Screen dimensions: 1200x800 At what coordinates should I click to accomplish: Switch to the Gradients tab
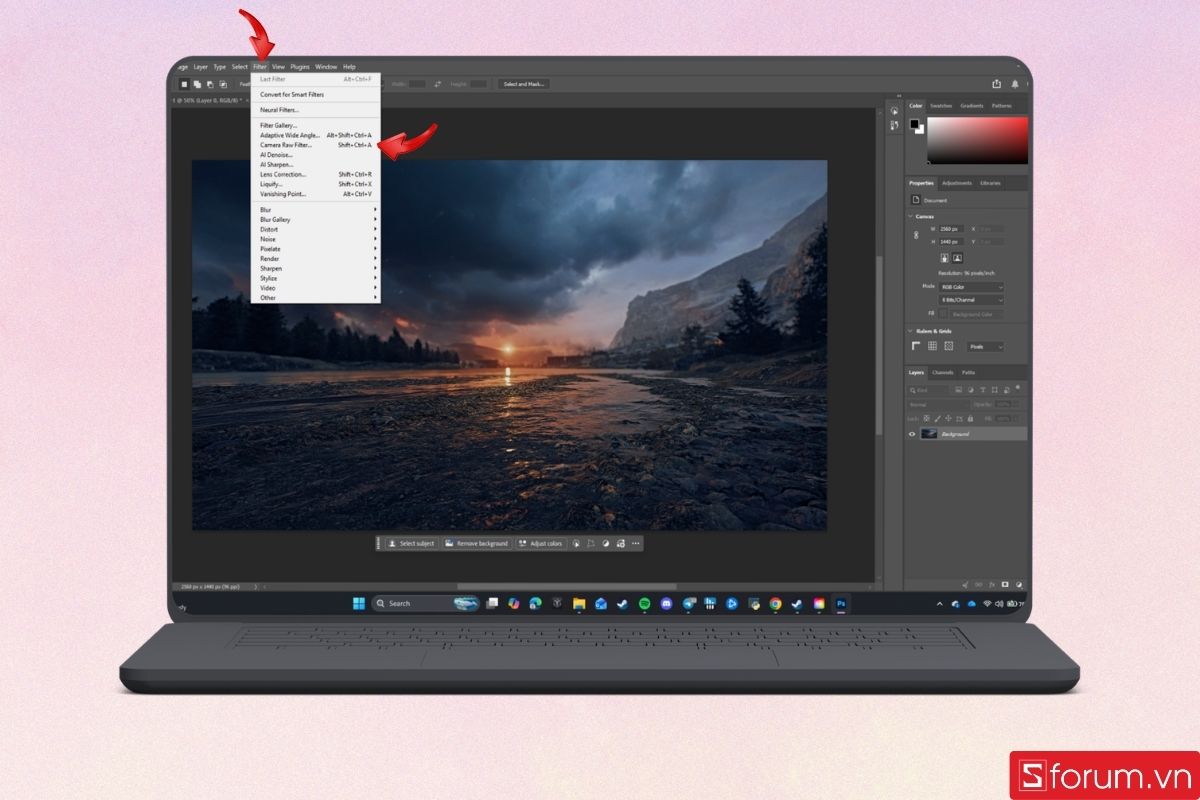pos(971,106)
